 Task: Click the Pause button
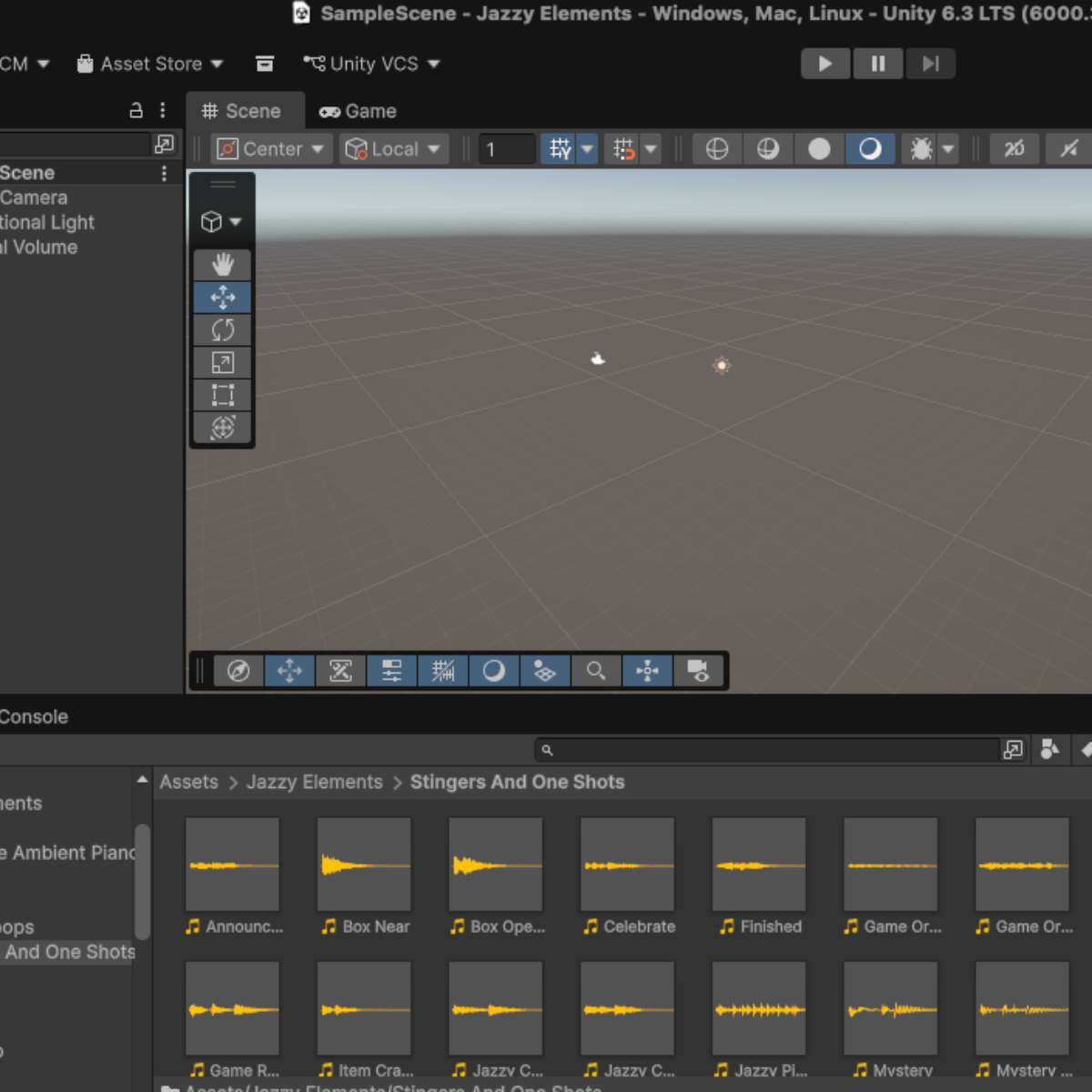pyautogui.click(x=878, y=64)
